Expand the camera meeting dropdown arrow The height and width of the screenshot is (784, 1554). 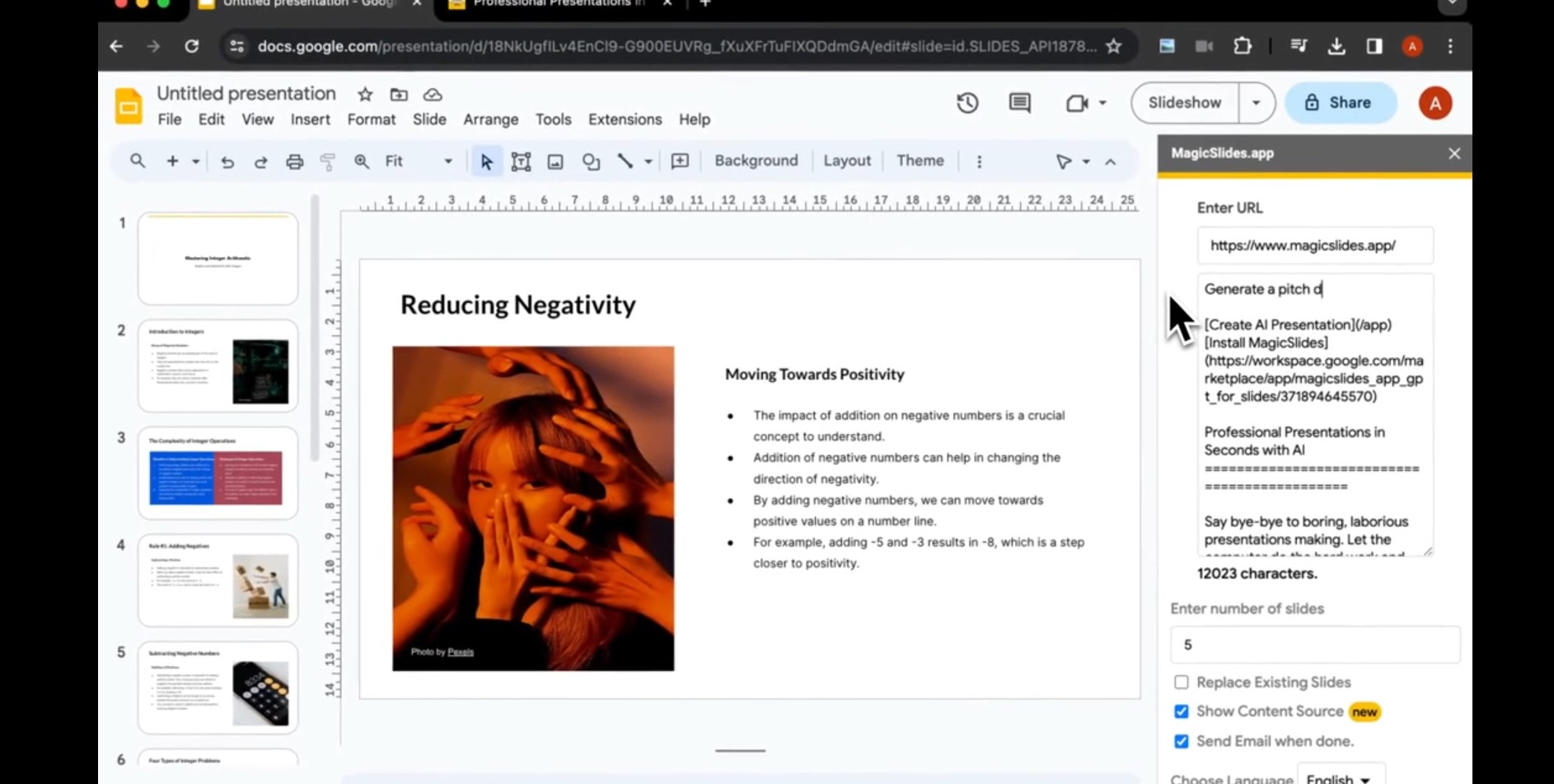(1102, 103)
